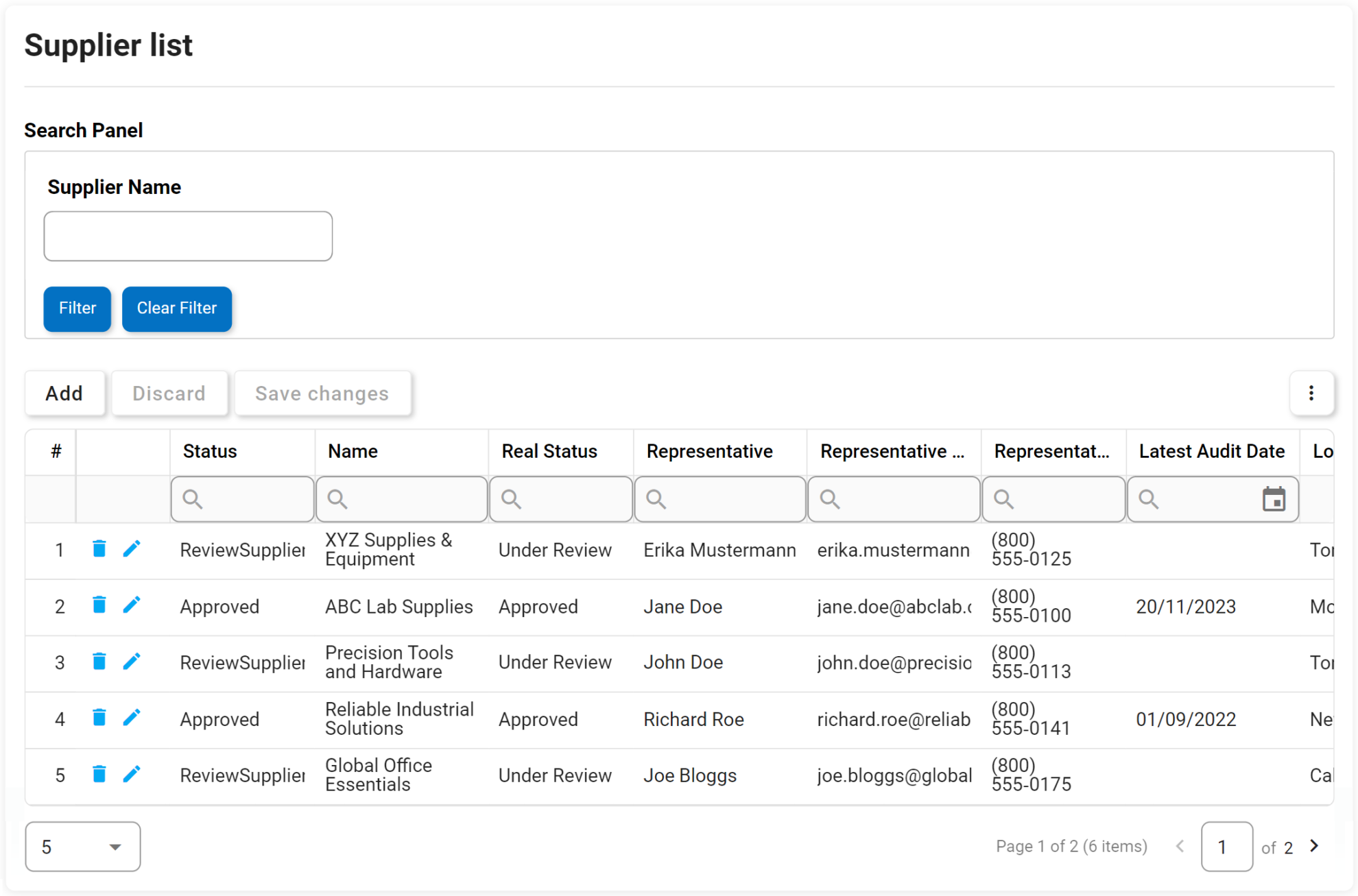Viewport: 1358px width, 896px height.
Task: Open the page size dropdown showing 5
Action: pos(82,847)
